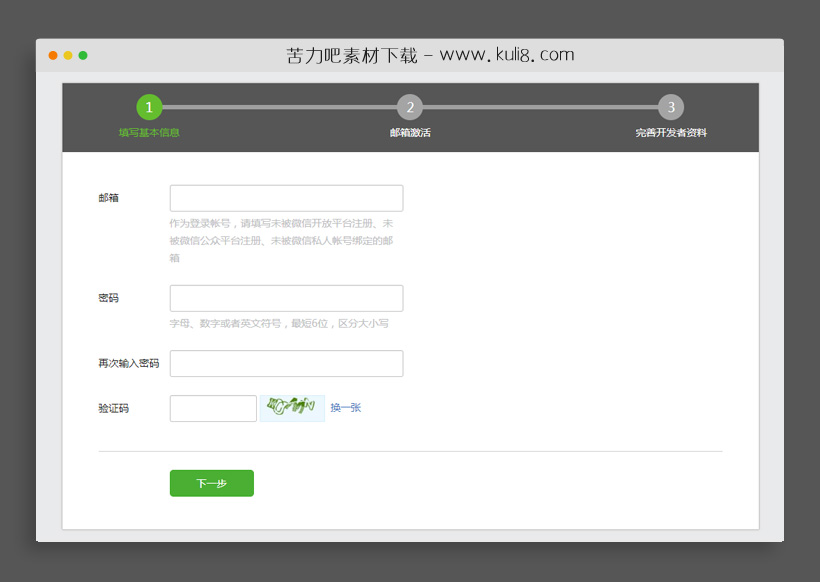Click the 邮箱 field label
The height and width of the screenshot is (582, 820).
pos(108,197)
